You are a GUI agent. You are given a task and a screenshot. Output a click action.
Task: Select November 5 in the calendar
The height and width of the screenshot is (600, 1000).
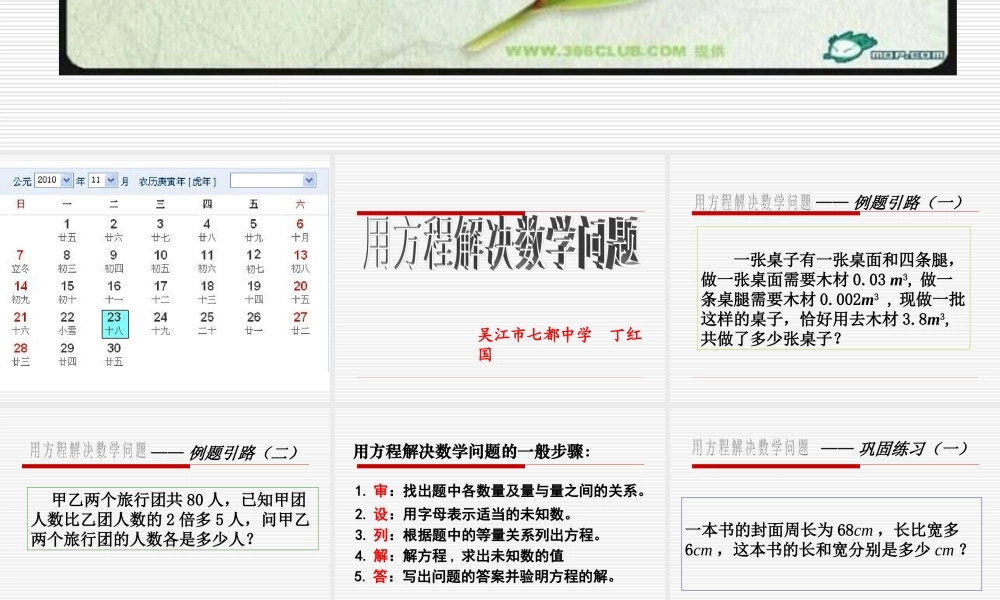point(254,230)
